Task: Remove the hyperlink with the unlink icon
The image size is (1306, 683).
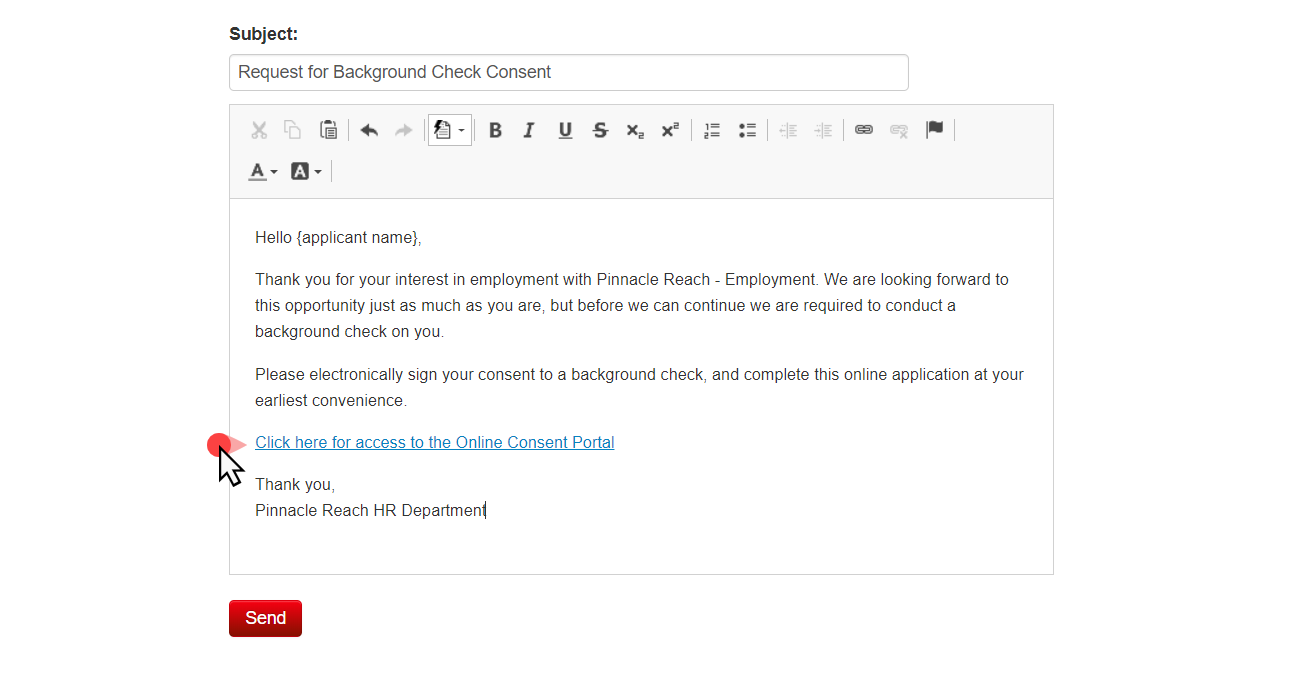Action: coord(898,130)
